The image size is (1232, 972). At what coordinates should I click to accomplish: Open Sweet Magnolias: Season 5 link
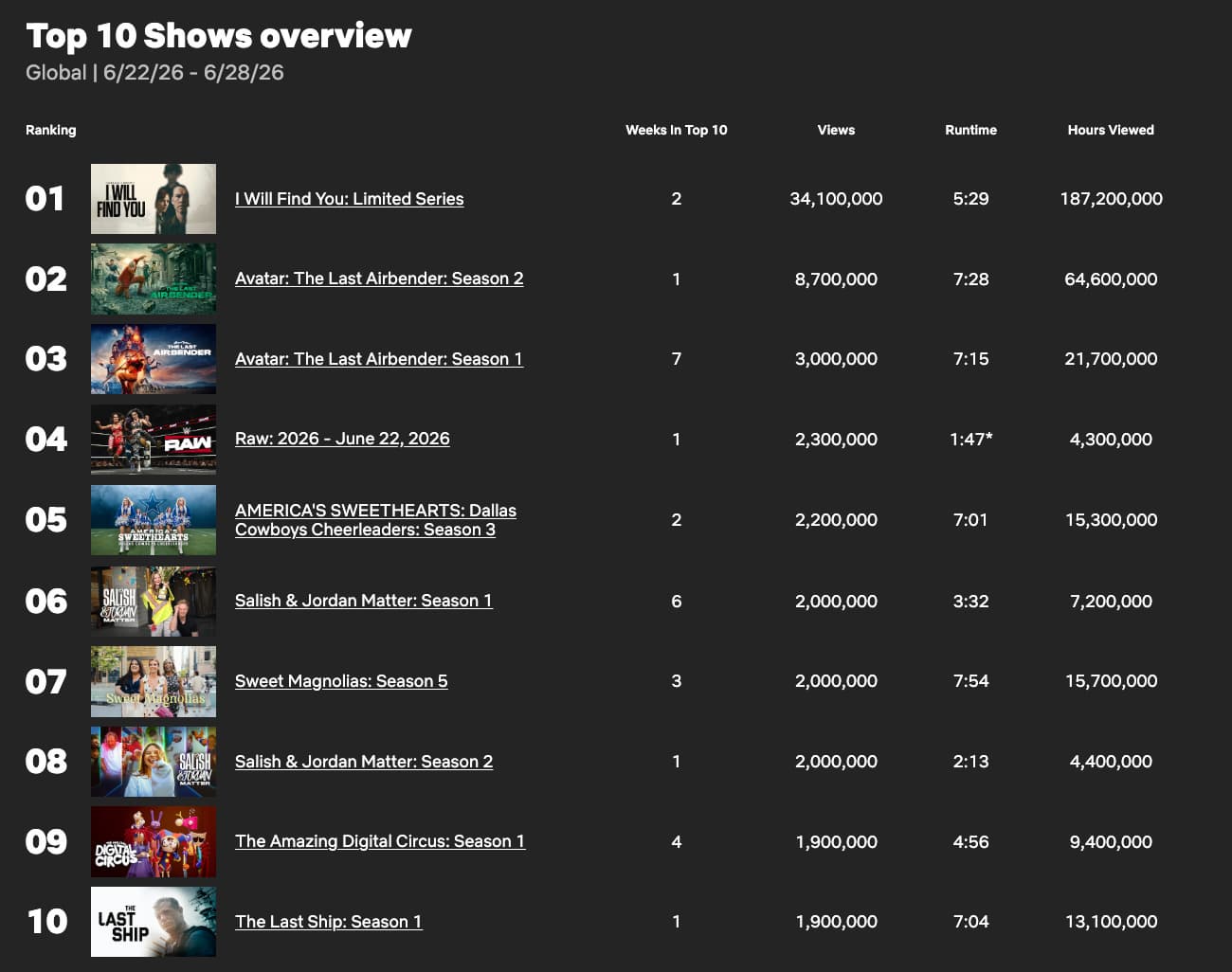click(x=341, y=681)
